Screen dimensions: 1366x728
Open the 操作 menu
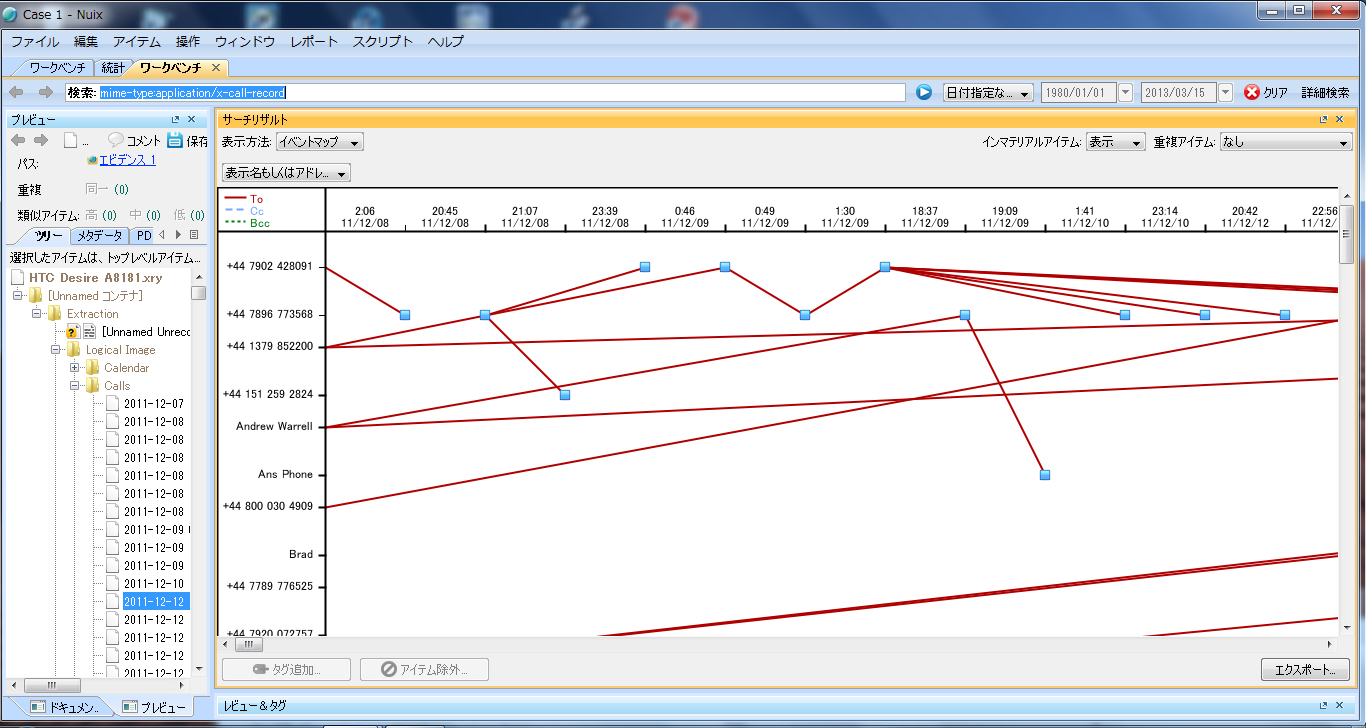point(188,42)
